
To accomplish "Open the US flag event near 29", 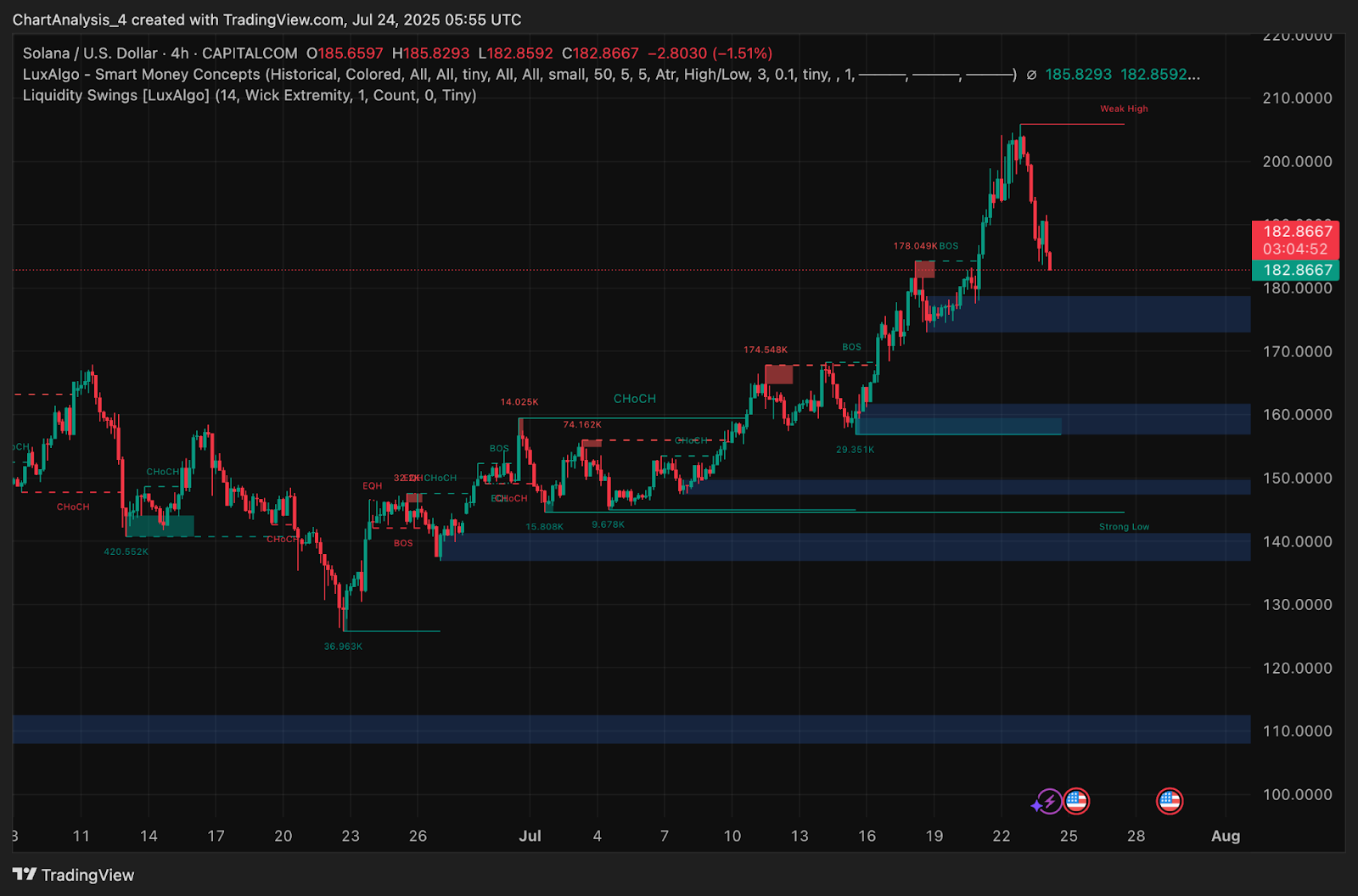I will click(1170, 800).
